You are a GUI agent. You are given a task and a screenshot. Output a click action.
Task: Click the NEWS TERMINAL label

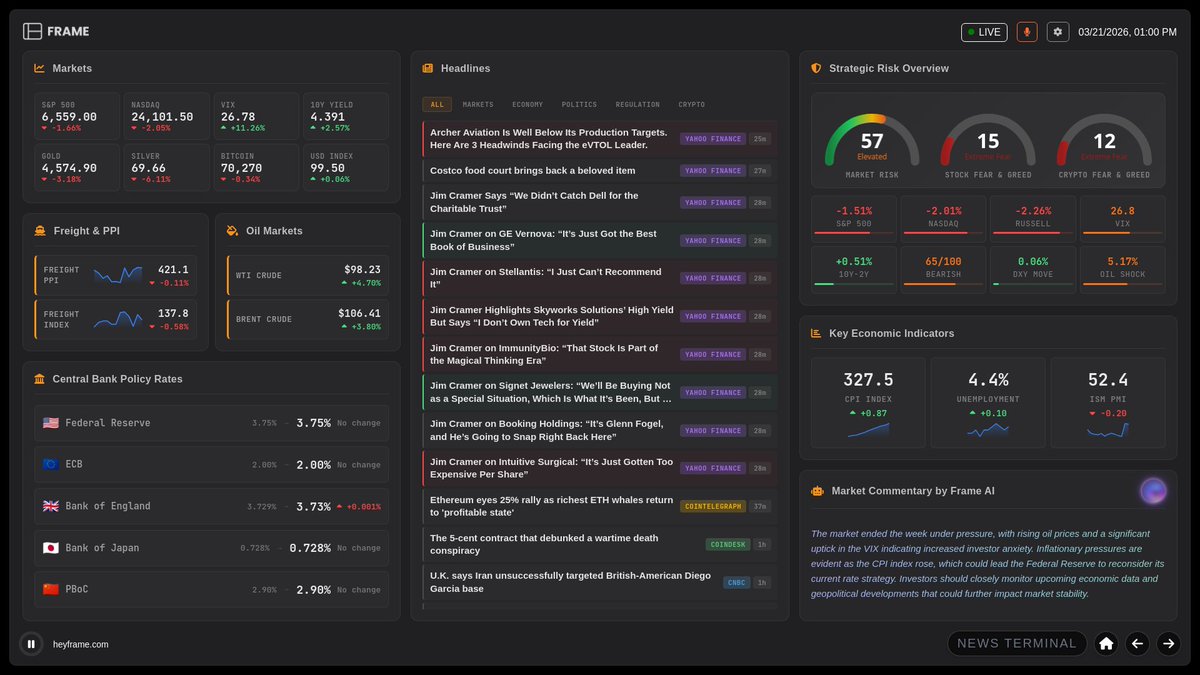click(1017, 643)
